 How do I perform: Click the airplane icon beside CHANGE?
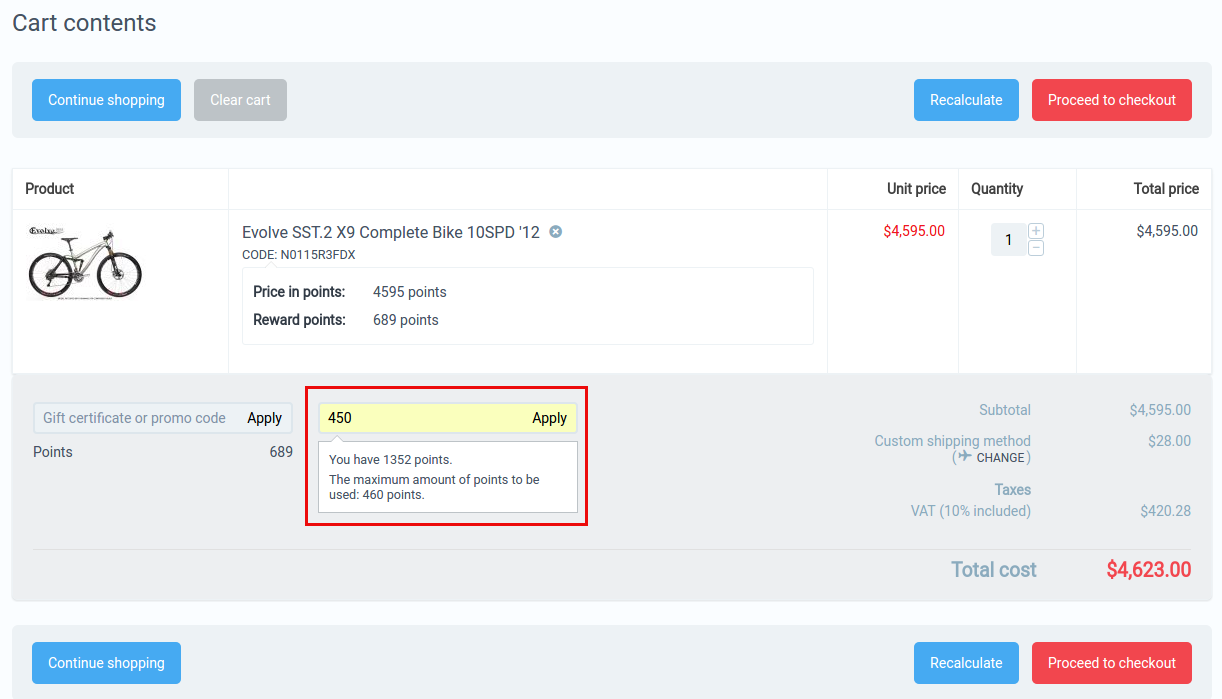point(964,456)
